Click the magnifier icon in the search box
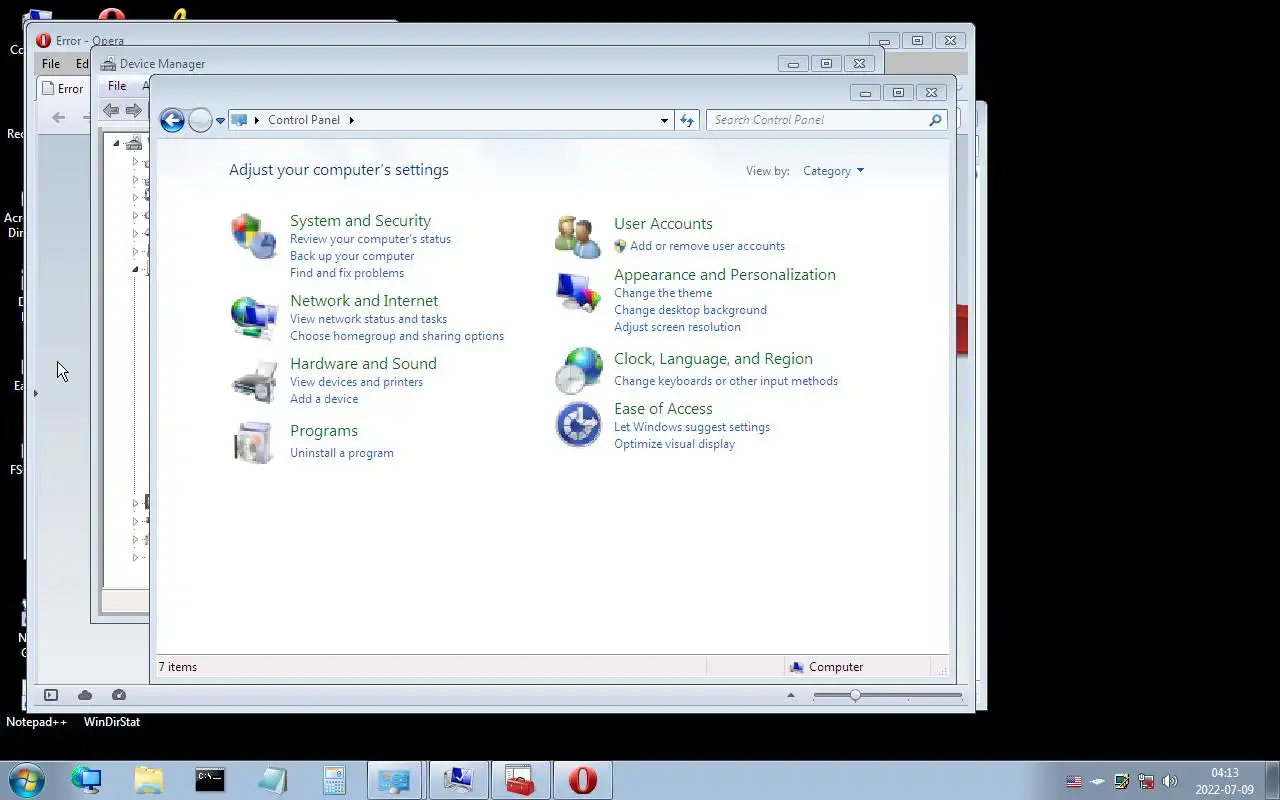This screenshot has width=1280, height=800. pyautogui.click(x=935, y=120)
